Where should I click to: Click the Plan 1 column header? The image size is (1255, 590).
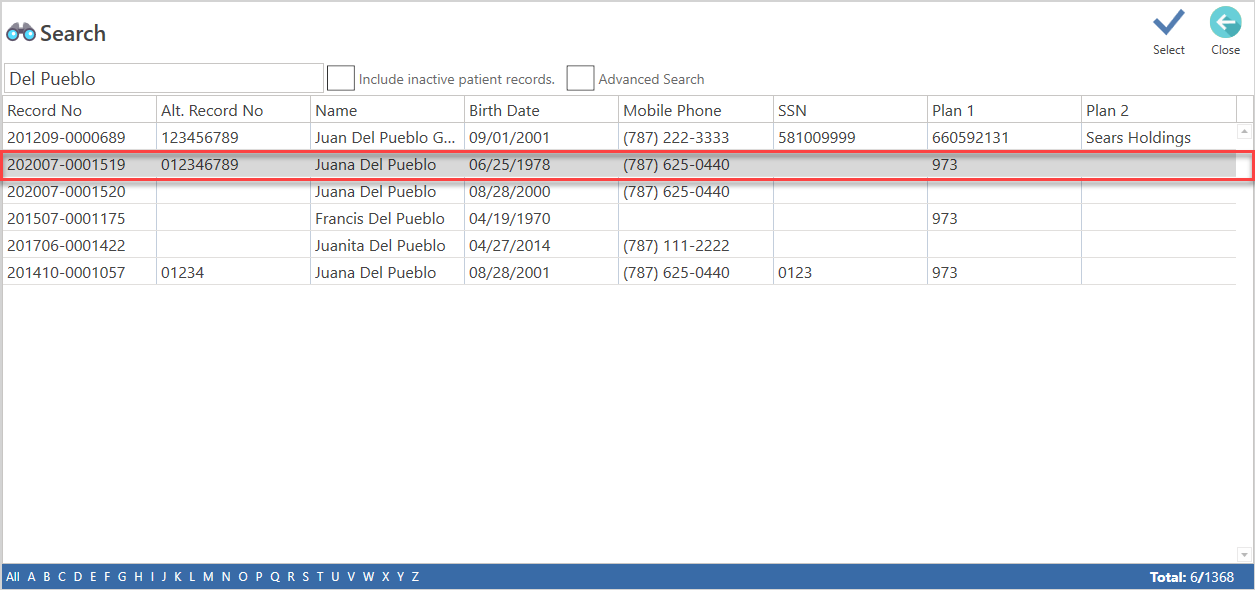point(1004,110)
